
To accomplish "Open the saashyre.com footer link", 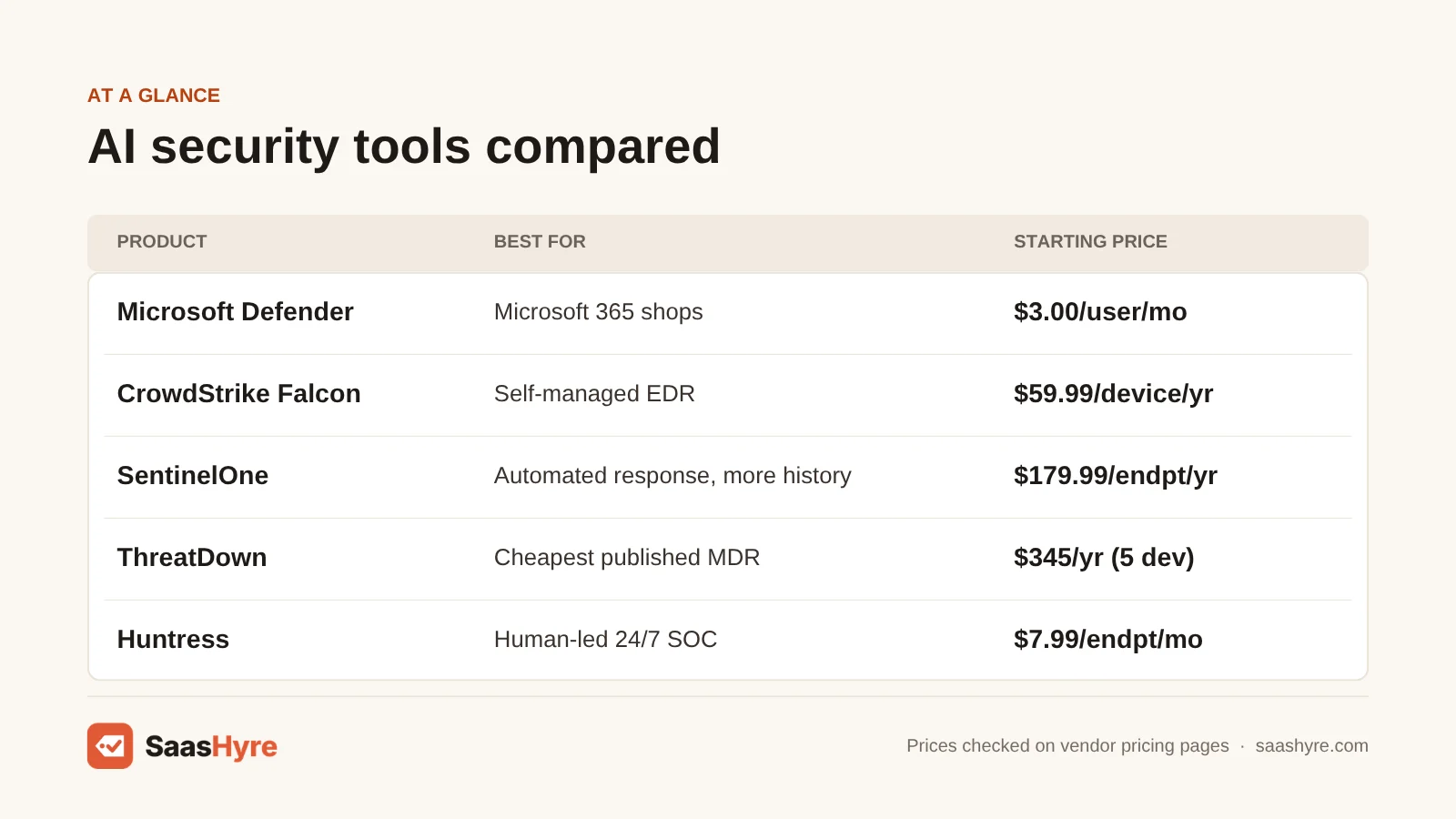I will (x=1311, y=745).
